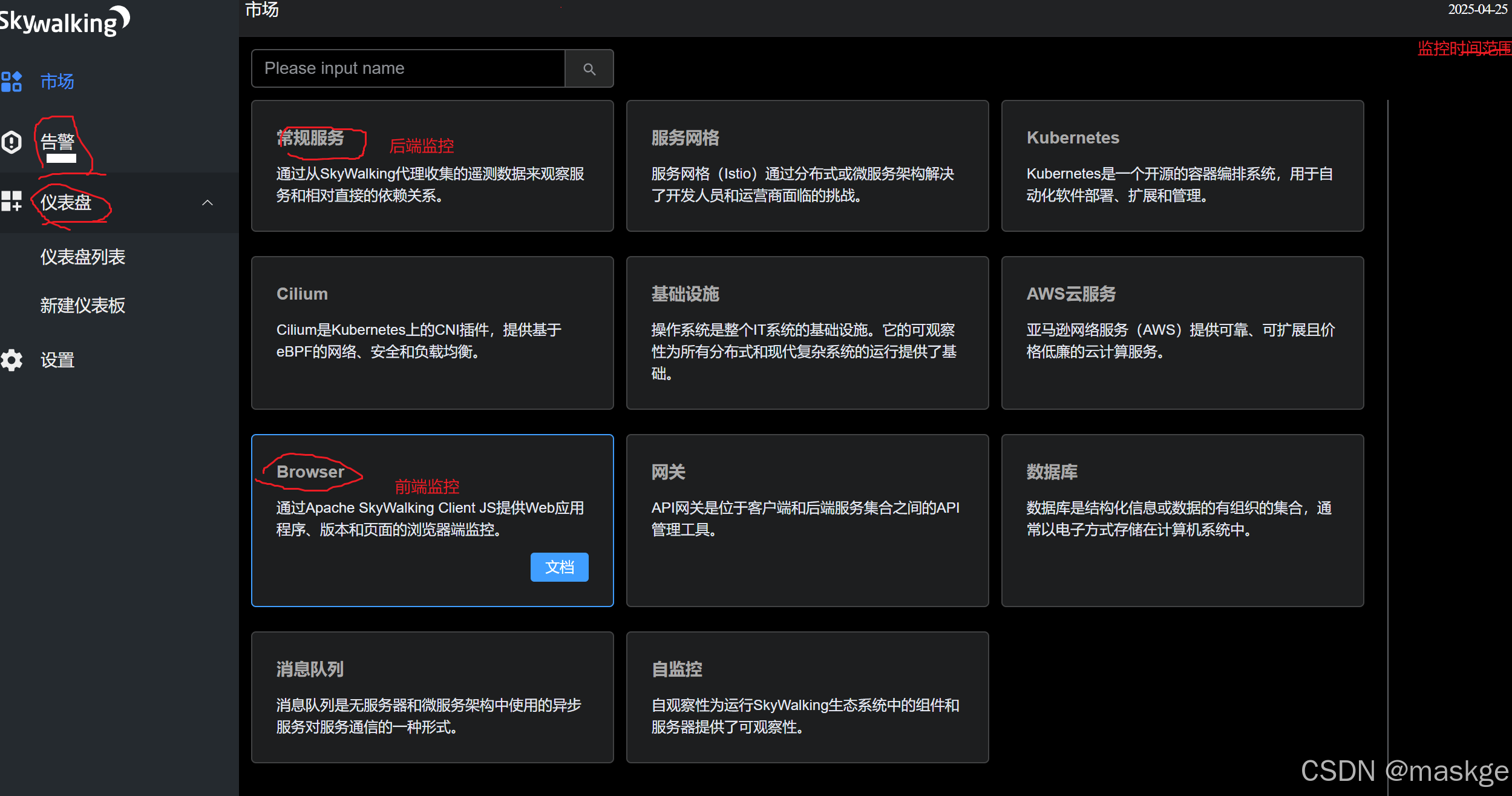Click the alarm shield icon

[x=11, y=142]
